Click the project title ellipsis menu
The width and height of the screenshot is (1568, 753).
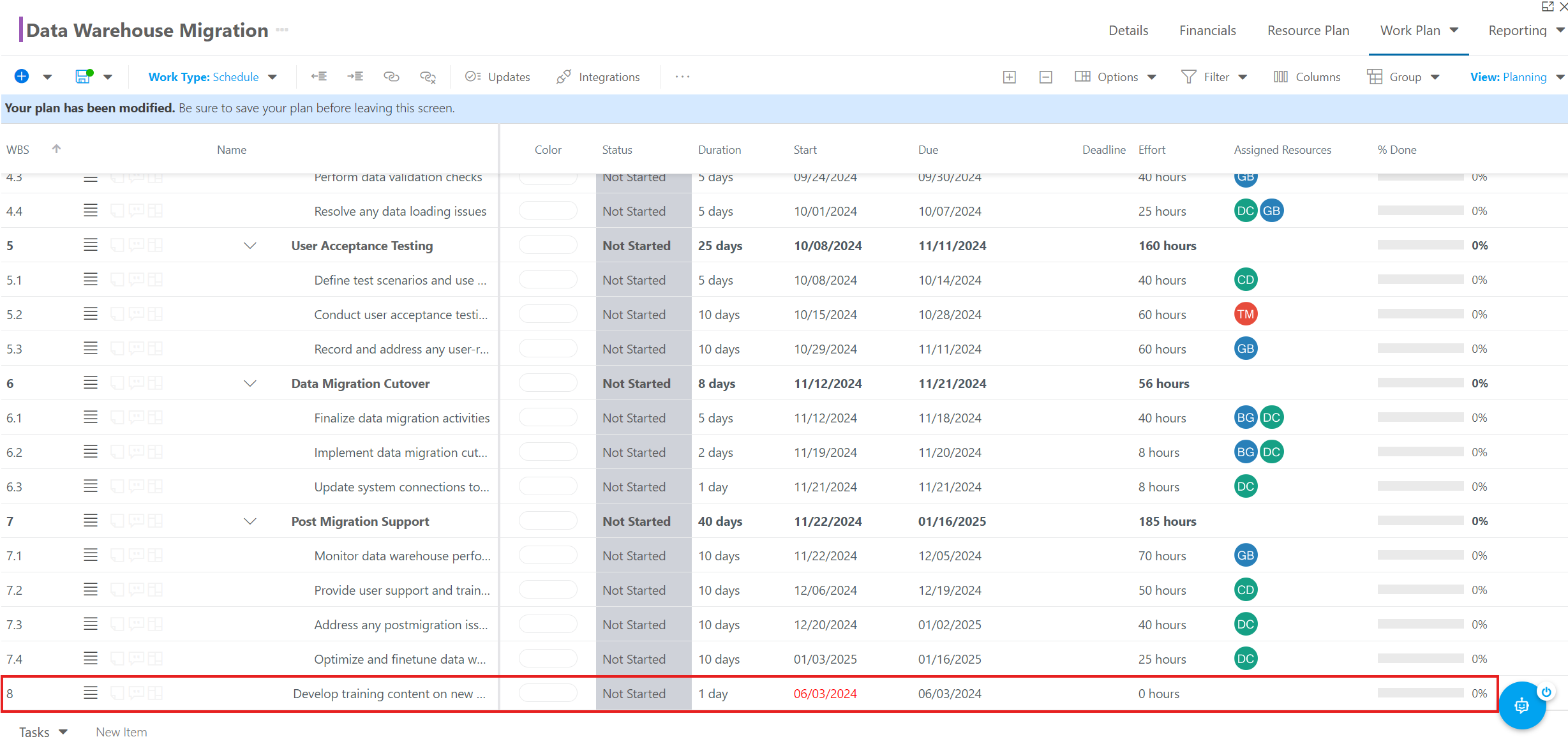pyautogui.click(x=282, y=30)
